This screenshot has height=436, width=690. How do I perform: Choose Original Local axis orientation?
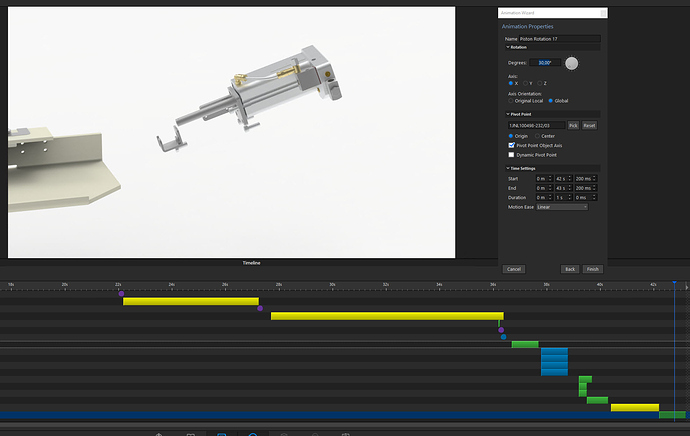coord(510,101)
